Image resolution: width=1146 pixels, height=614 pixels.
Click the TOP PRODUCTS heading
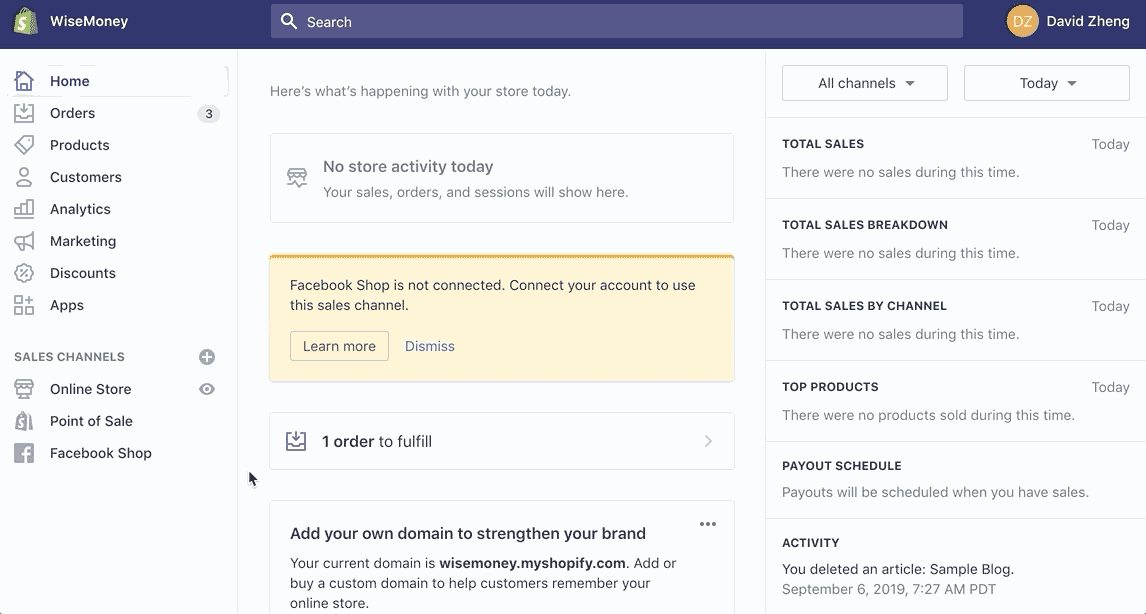coord(830,387)
